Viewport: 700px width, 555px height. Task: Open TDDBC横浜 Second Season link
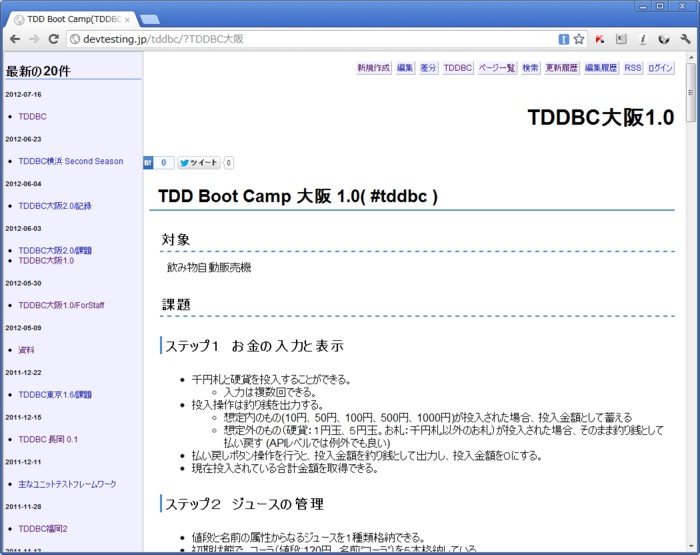coord(71,161)
